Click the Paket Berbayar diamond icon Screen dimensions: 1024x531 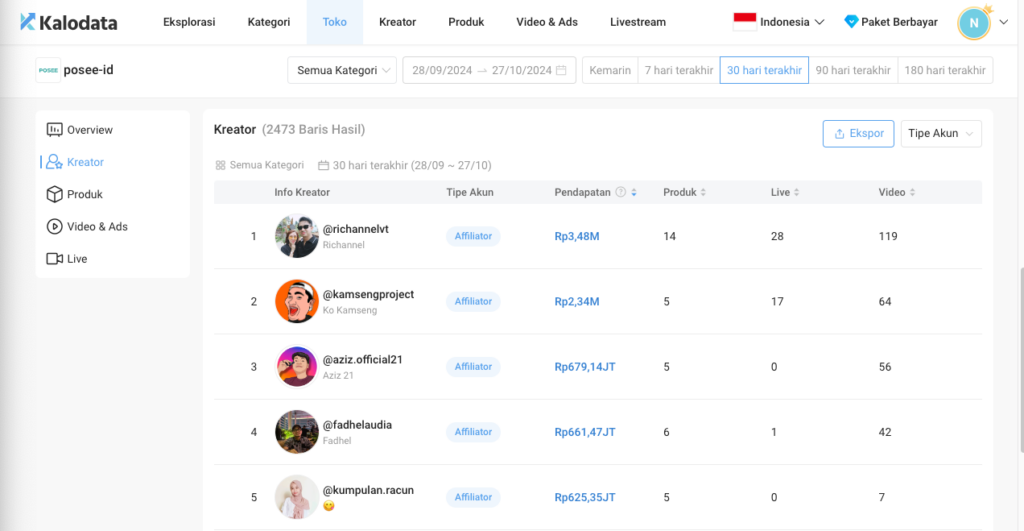(850, 22)
